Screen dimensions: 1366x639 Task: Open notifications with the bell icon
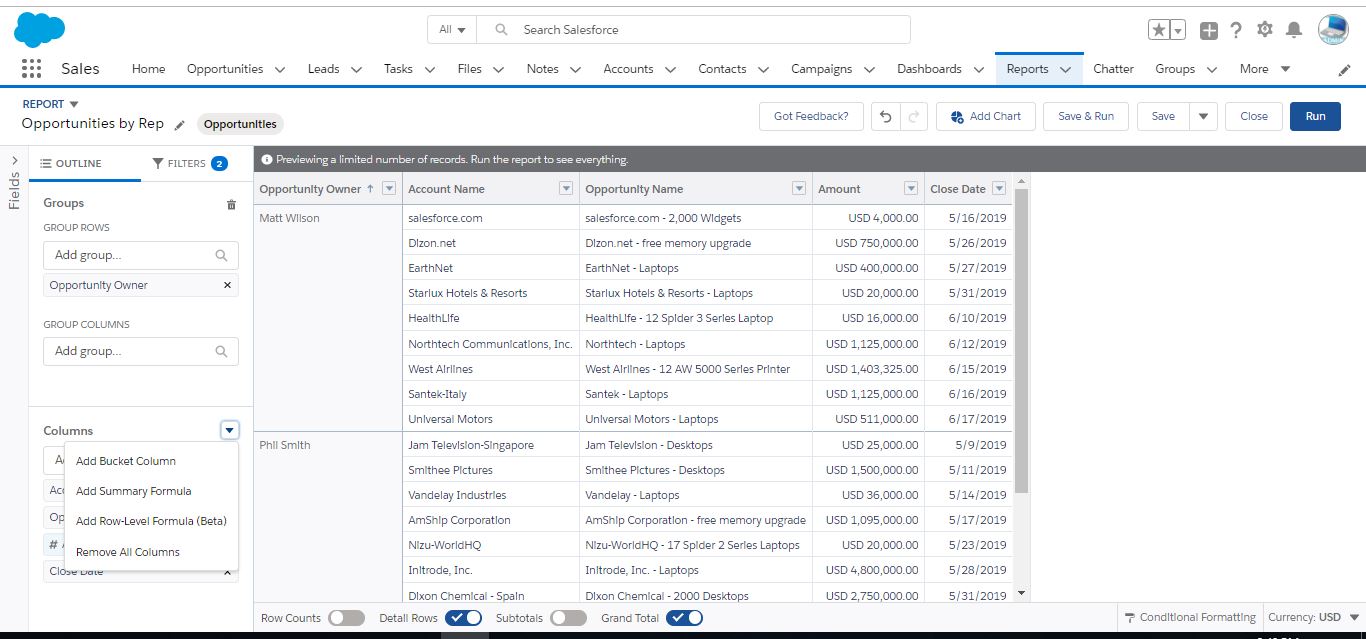pos(1293,30)
